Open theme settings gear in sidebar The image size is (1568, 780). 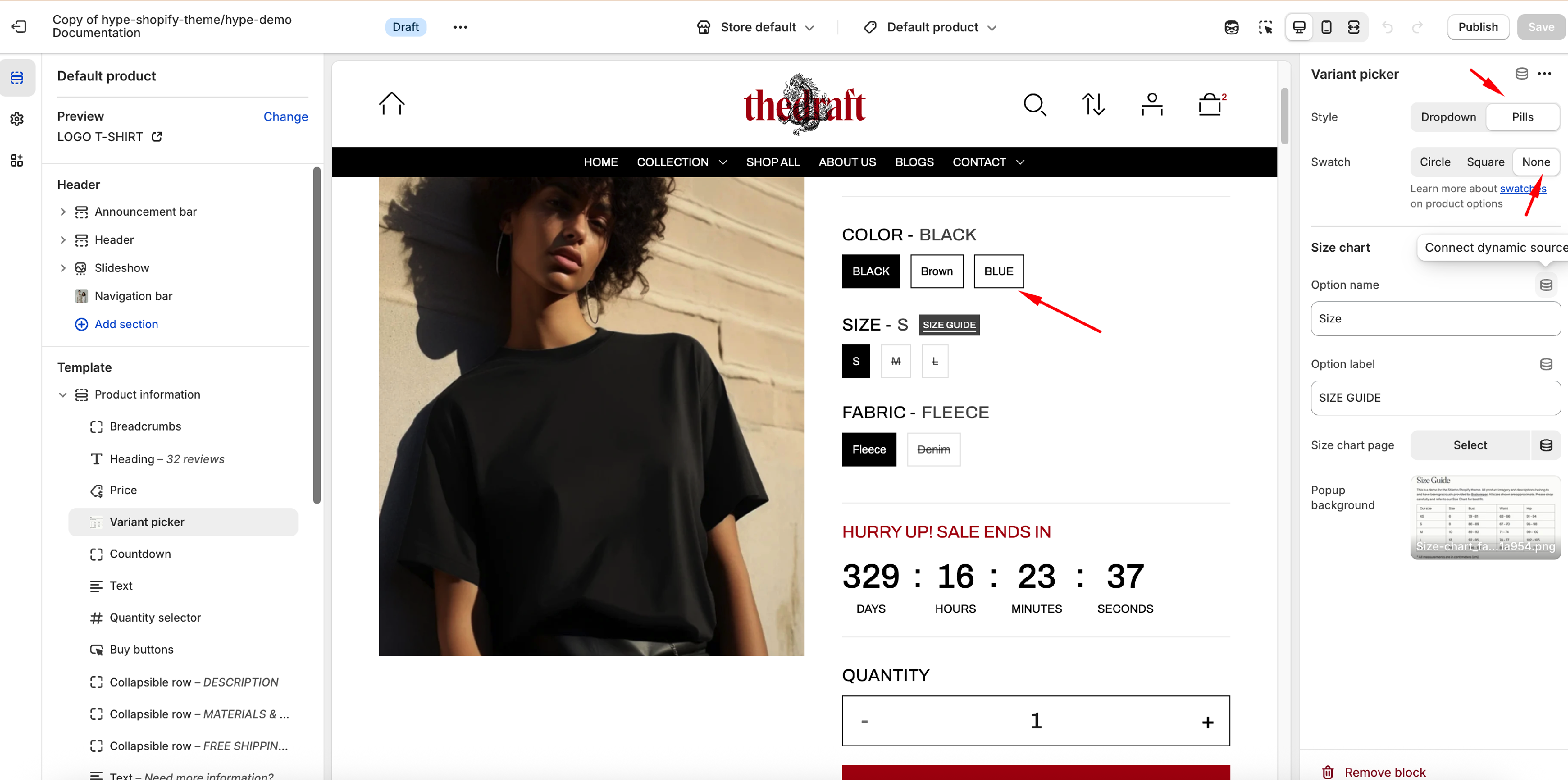pyautogui.click(x=17, y=119)
